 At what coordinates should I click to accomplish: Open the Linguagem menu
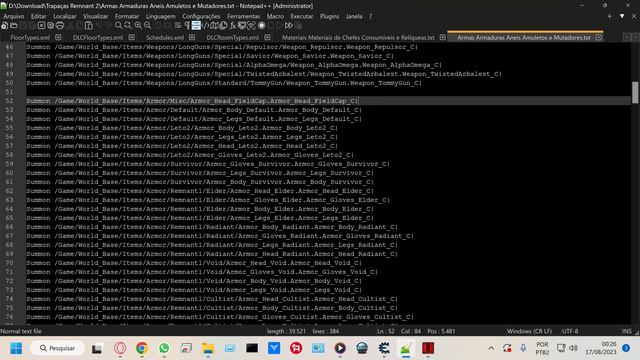point(161,16)
